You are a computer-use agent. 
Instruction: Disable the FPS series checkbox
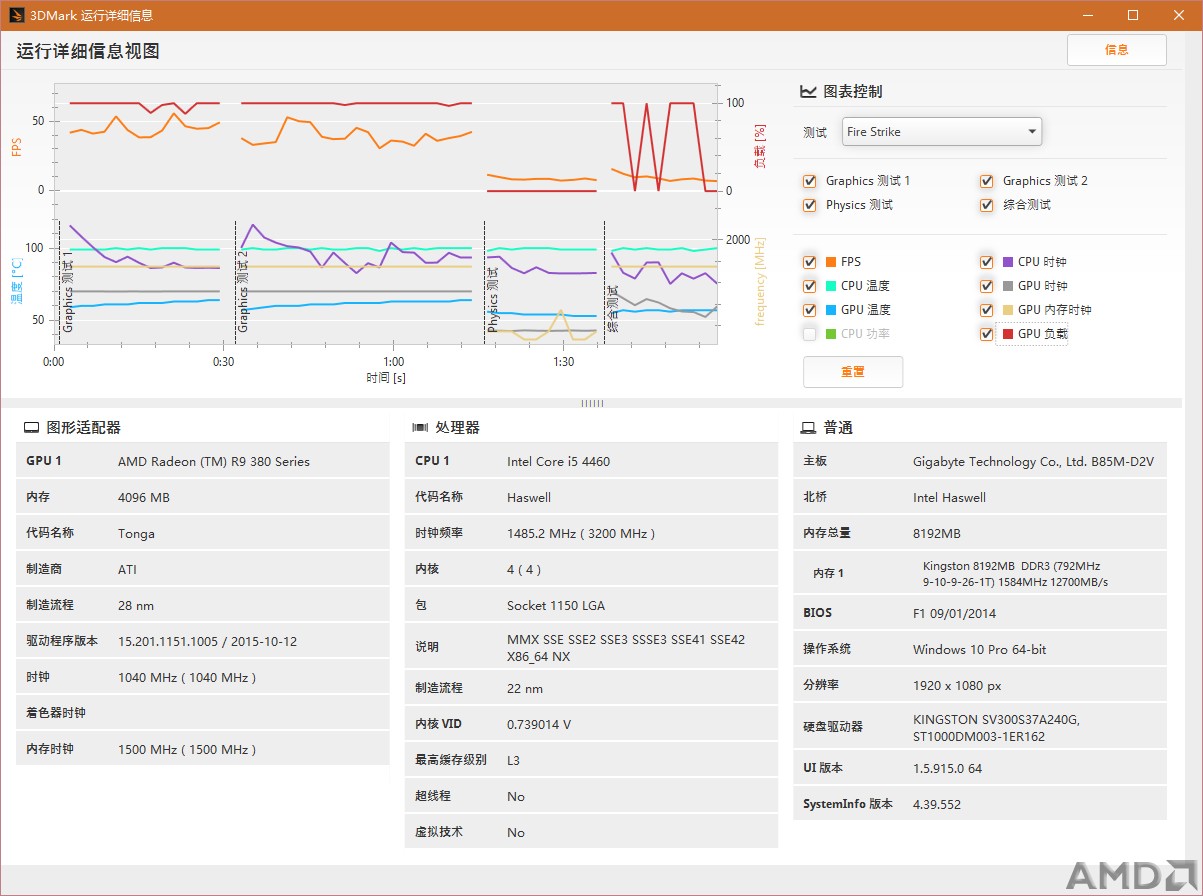[x=809, y=262]
